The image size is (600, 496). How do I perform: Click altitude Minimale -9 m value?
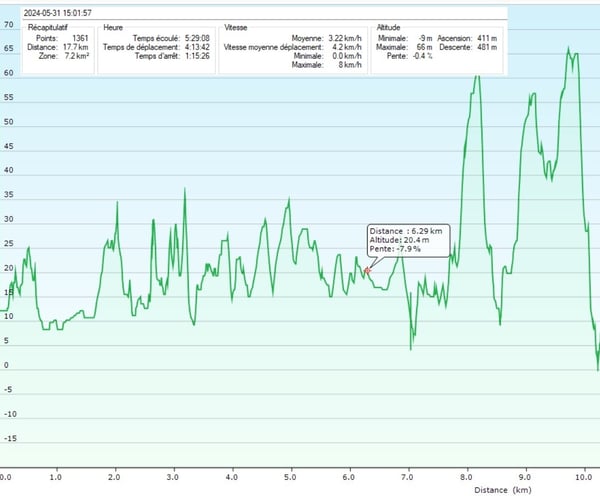426,38
